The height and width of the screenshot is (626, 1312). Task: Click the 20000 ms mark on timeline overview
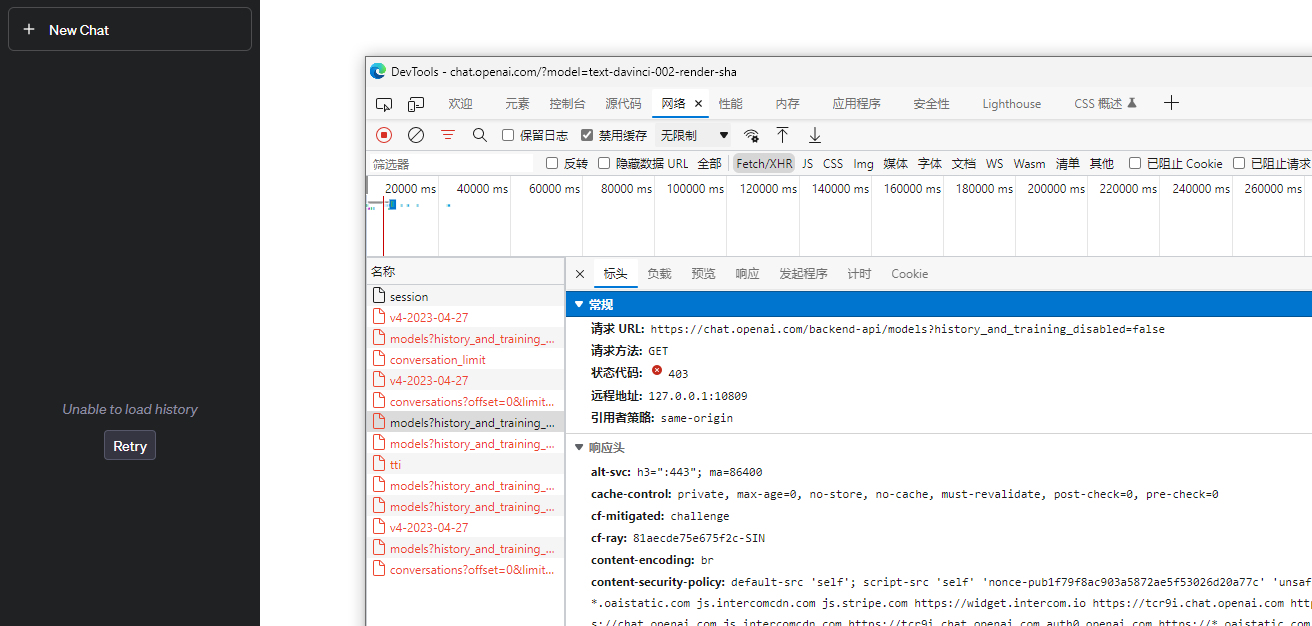tap(410, 189)
